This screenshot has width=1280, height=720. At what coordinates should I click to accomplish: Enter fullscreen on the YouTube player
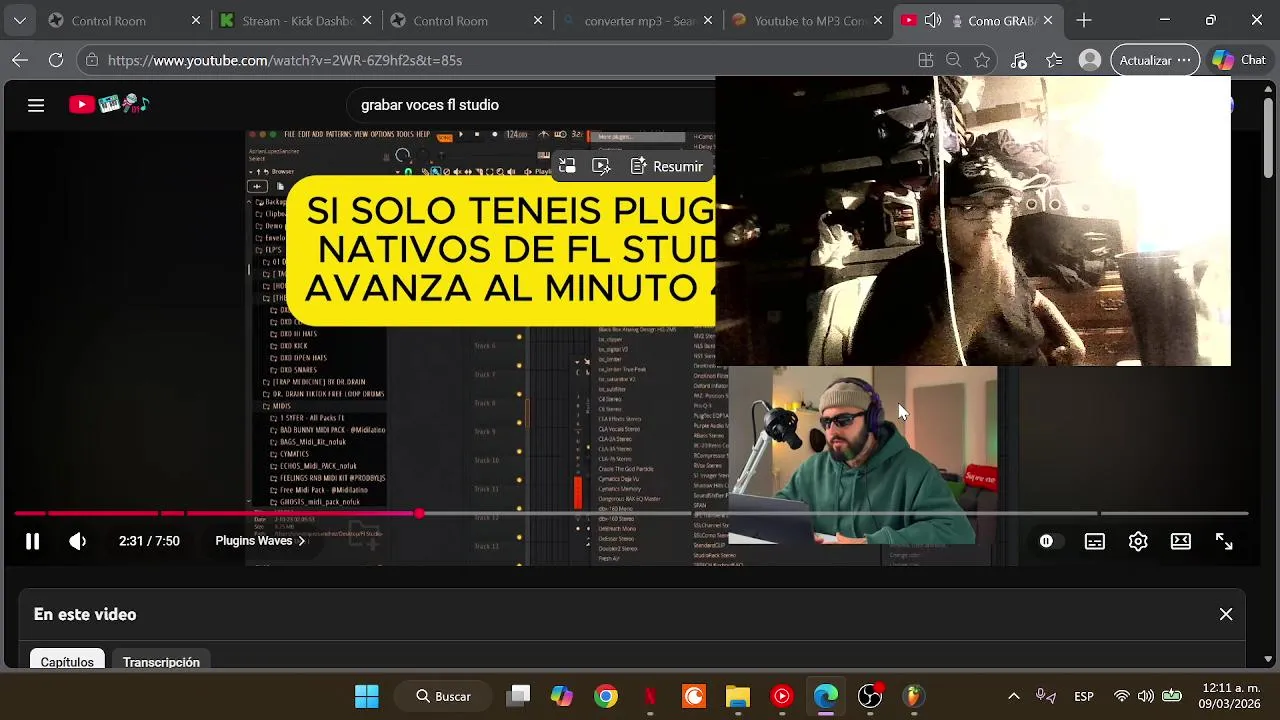click(1224, 541)
